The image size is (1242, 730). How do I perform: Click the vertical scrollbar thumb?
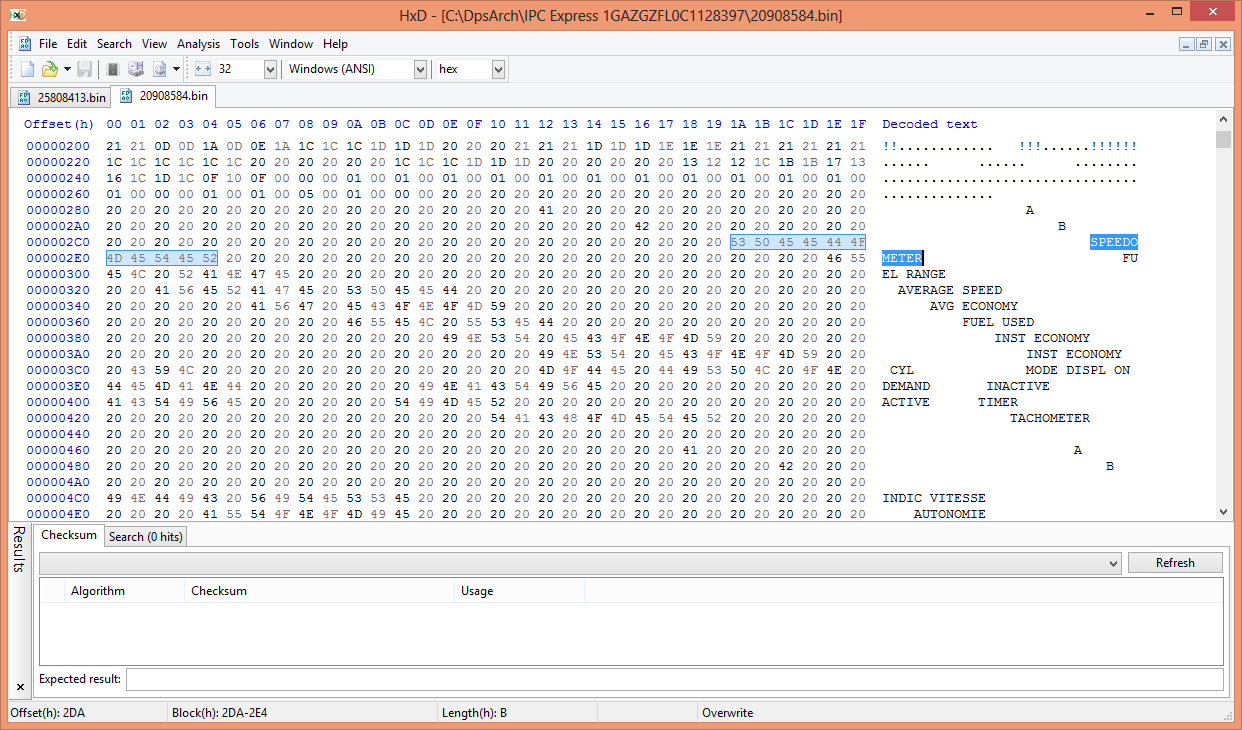pyautogui.click(x=1224, y=139)
